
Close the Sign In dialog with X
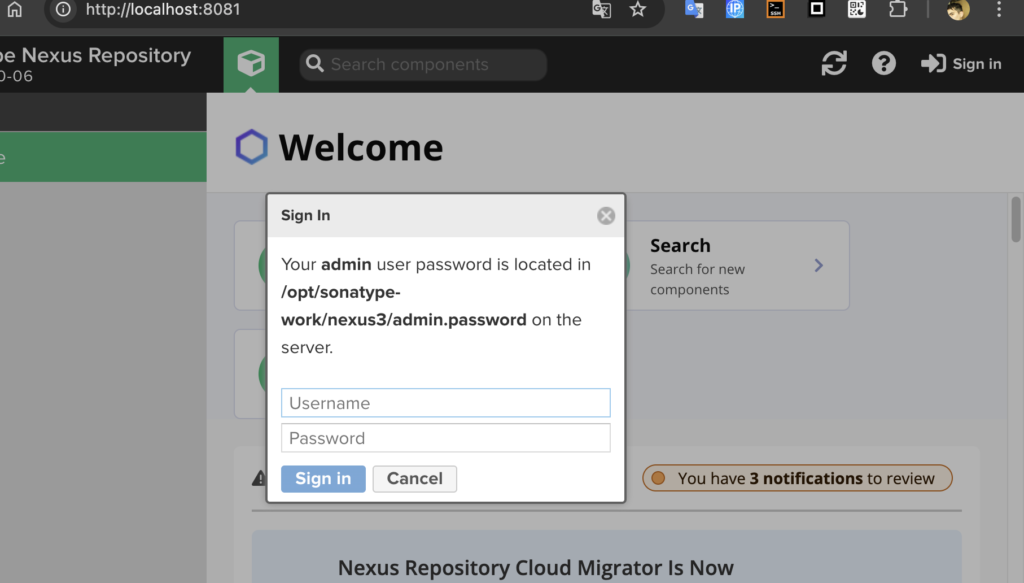[605, 215]
